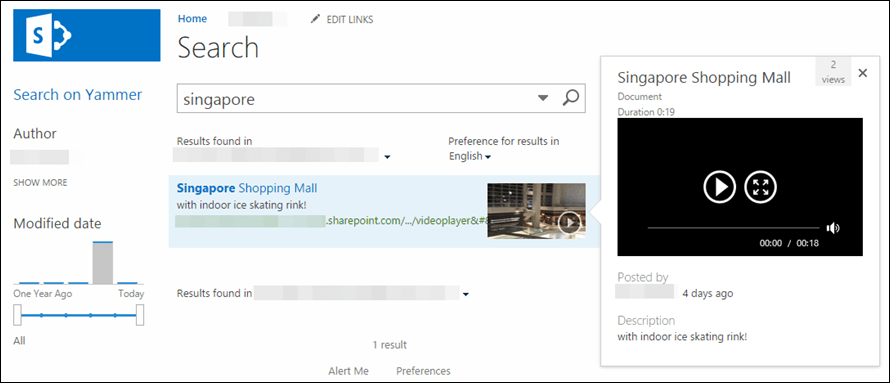Screen dimensions: 890x383
Task: Open the search box dropdown arrow
Action: pyautogui.click(x=543, y=98)
